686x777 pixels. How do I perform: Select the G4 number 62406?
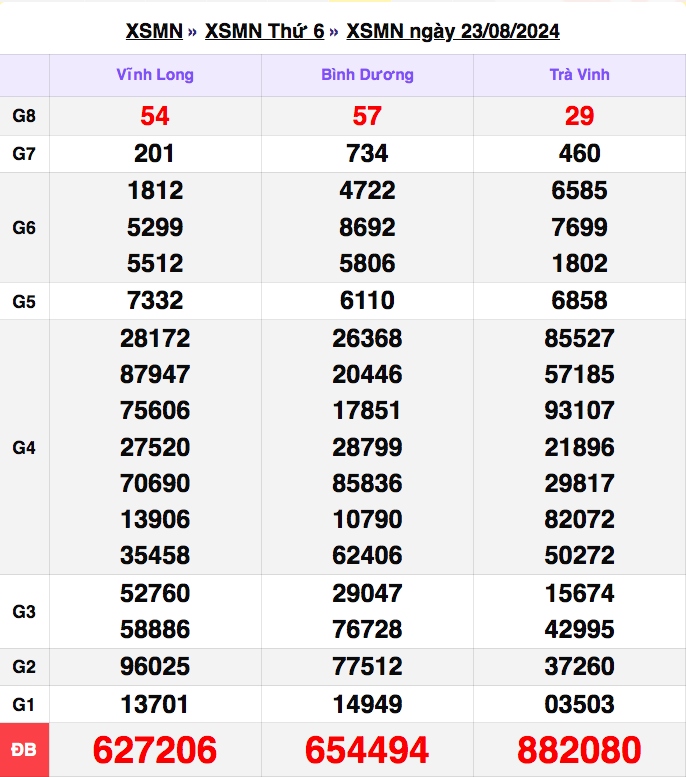coord(367,555)
